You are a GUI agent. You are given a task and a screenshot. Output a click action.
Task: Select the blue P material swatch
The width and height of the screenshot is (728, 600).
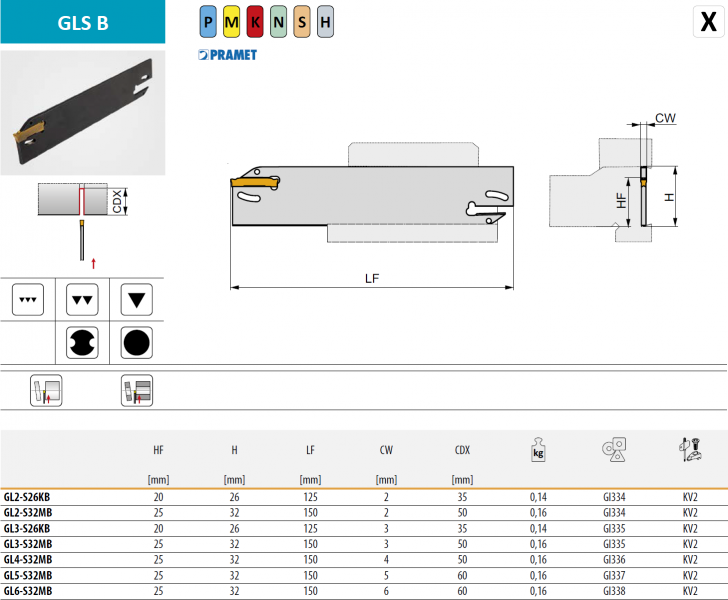point(207,21)
